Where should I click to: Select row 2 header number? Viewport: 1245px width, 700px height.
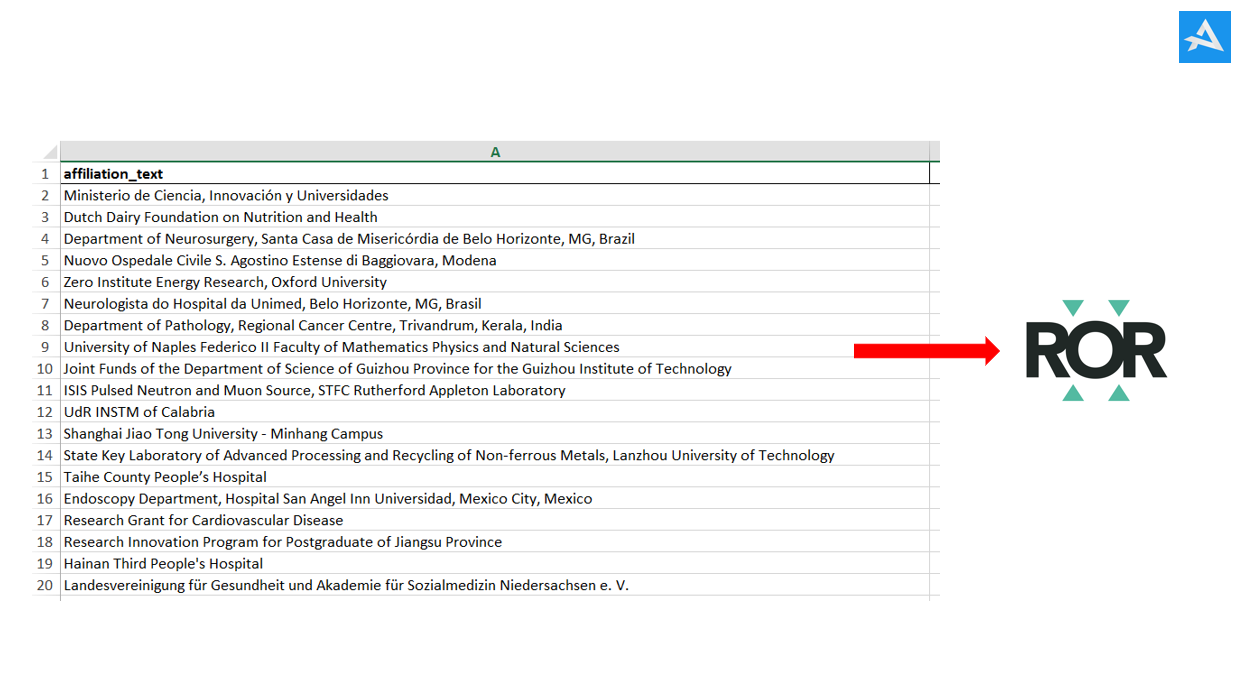[x=45, y=196]
